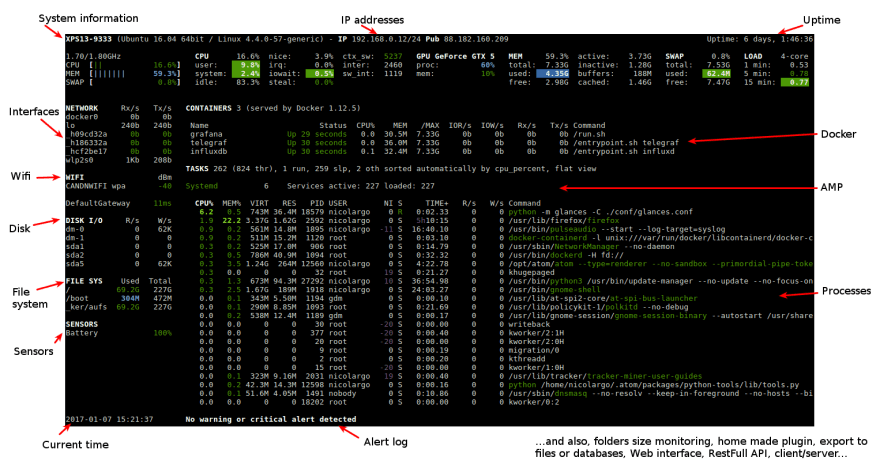This screenshot has height=461, width=880.
Task: Click the highlighted iowait value 0.5%
Action: pos(320,74)
